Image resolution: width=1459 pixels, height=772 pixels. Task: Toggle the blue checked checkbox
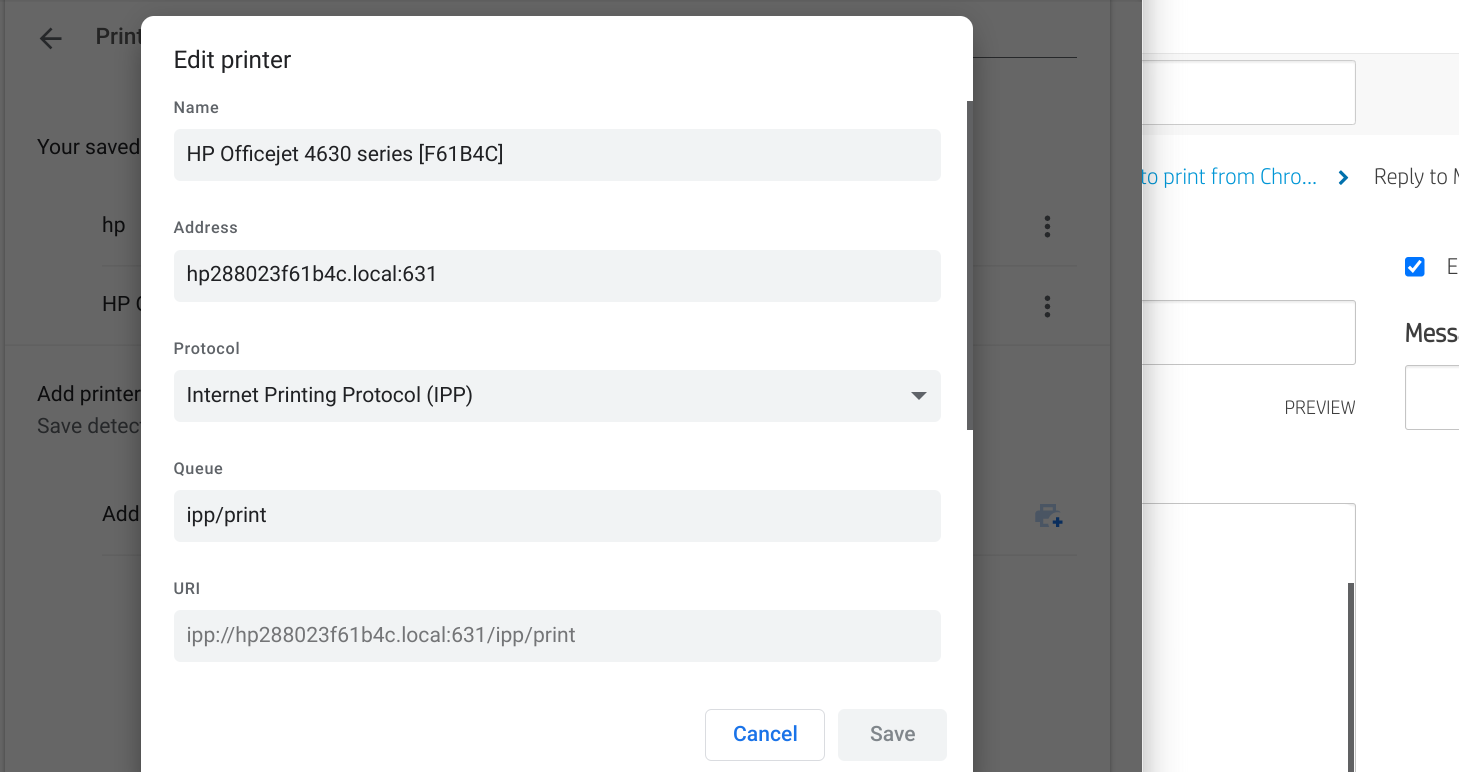point(1414,267)
